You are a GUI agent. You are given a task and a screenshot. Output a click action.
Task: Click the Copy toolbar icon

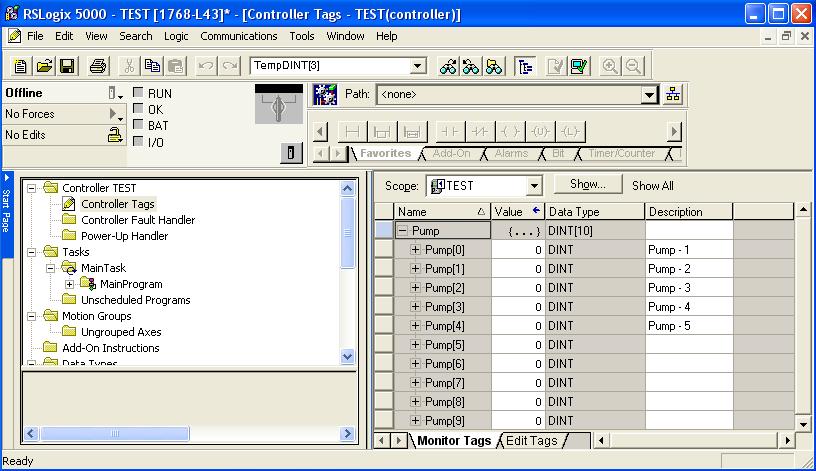click(x=152, y=66)
